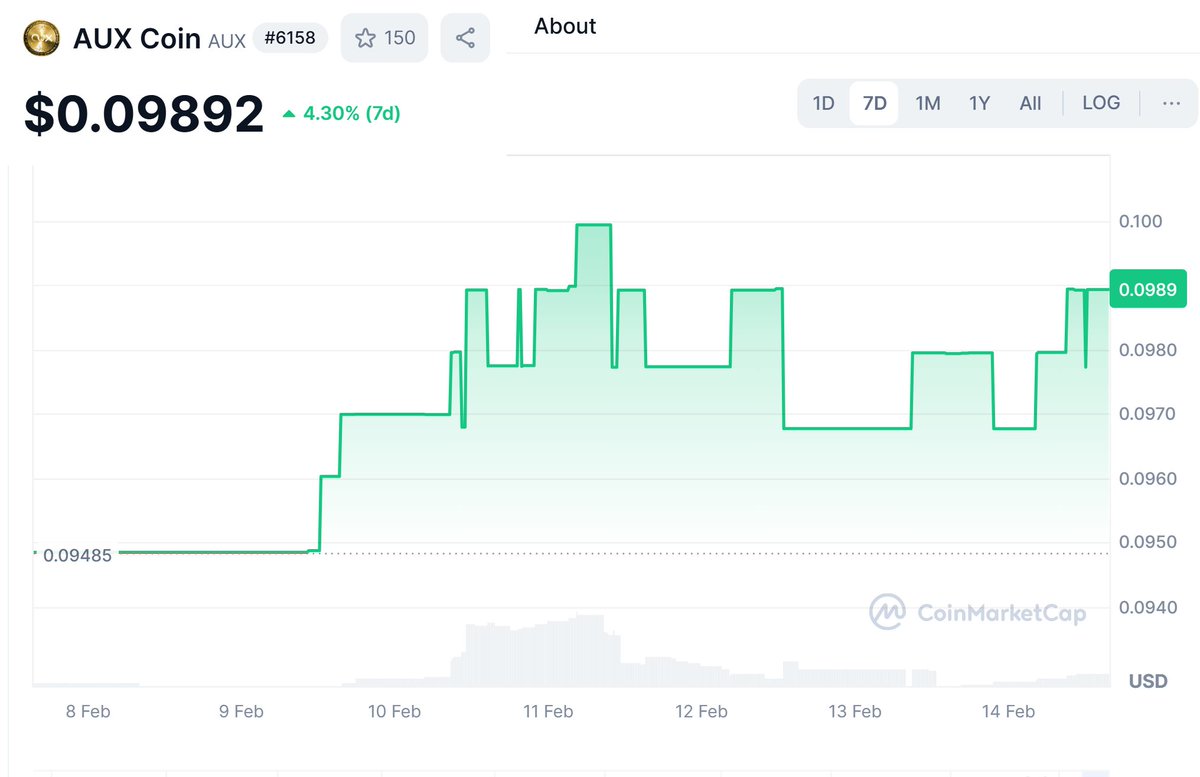Screen dimensions: 1200x777
Task: Click the 8 Feb date label
Action: 88,712
